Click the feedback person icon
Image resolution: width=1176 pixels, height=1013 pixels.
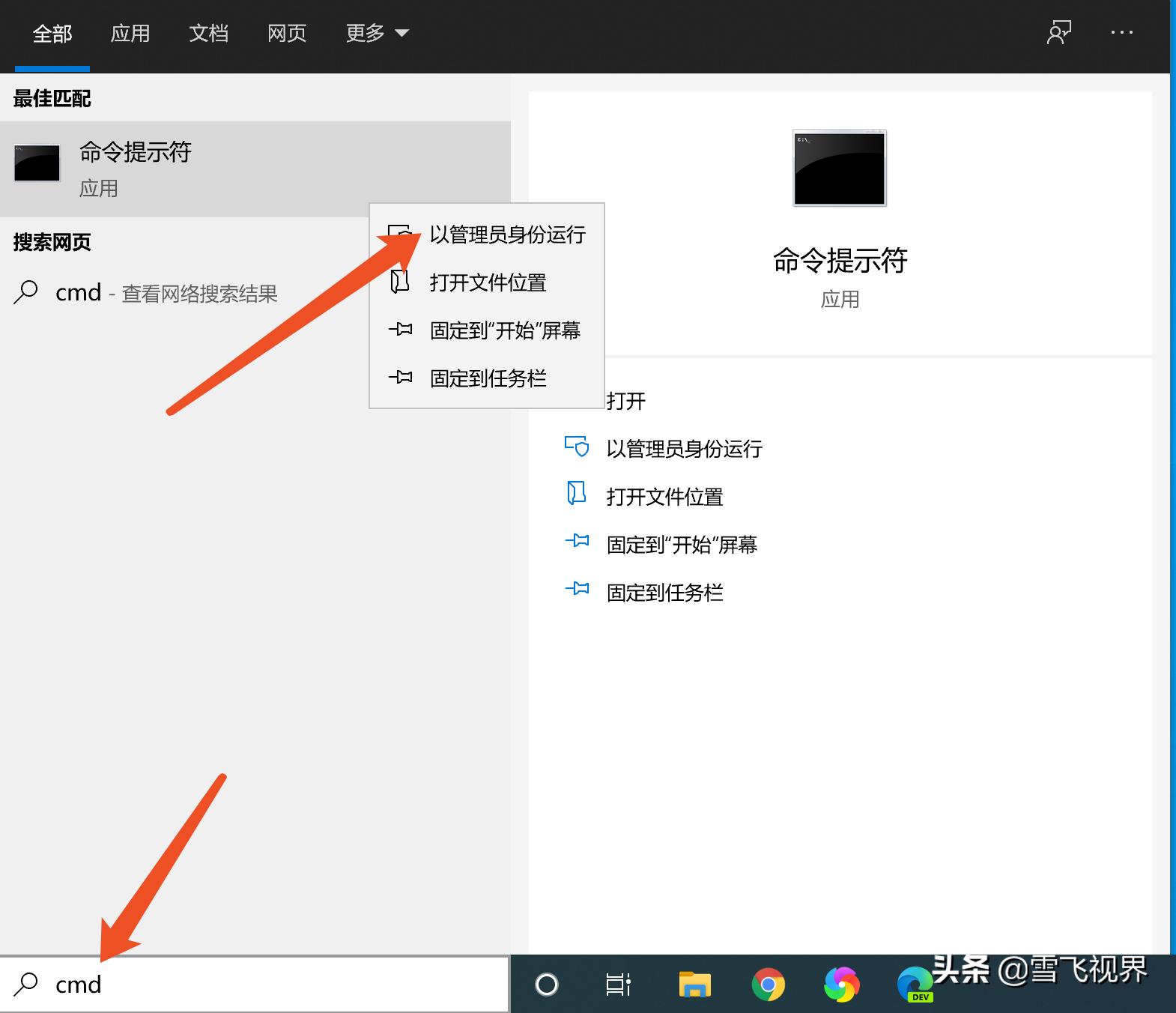1059,33
